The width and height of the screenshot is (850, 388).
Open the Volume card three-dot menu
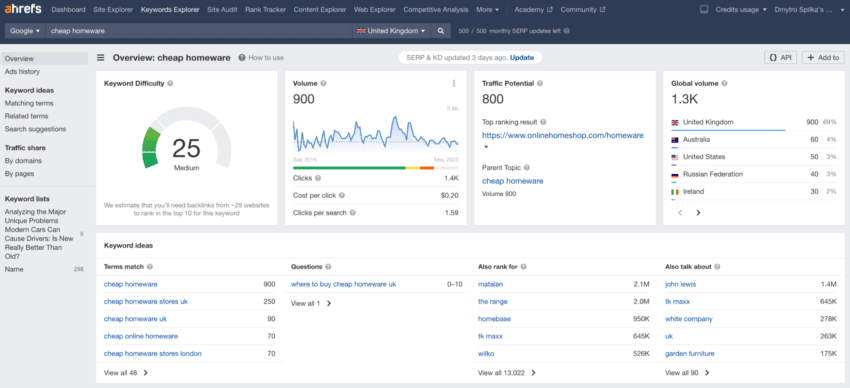pos(453,83)
